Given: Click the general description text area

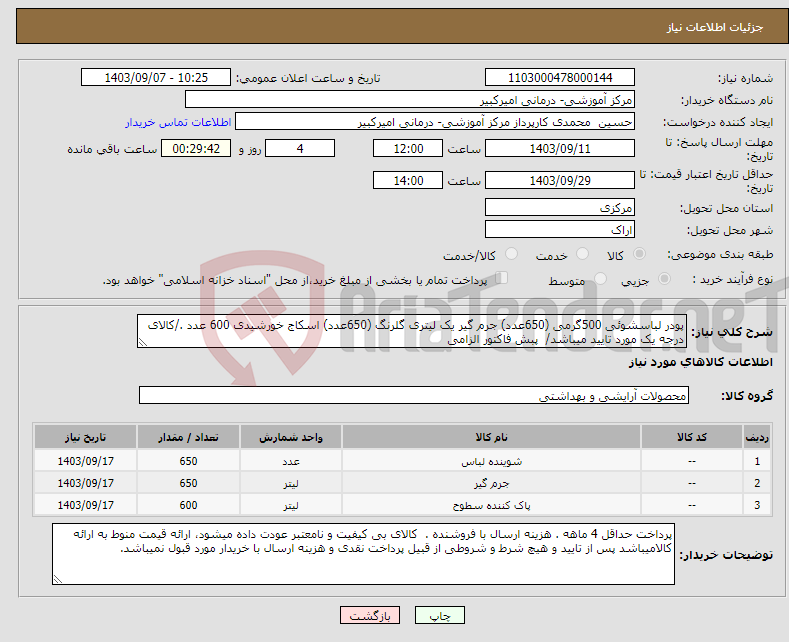Looking at the screenshot, I should pos(412,332).
